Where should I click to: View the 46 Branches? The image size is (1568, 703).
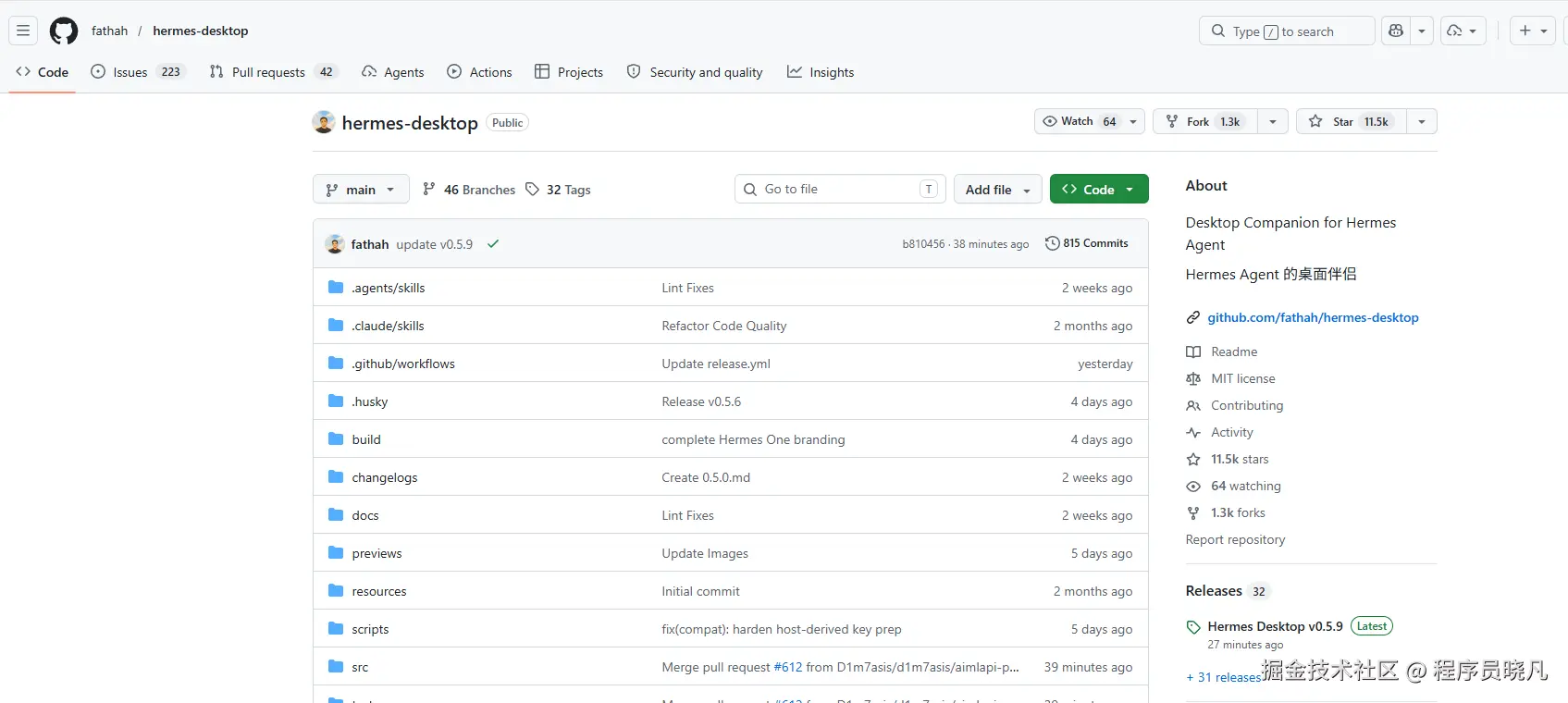point(469,189)
